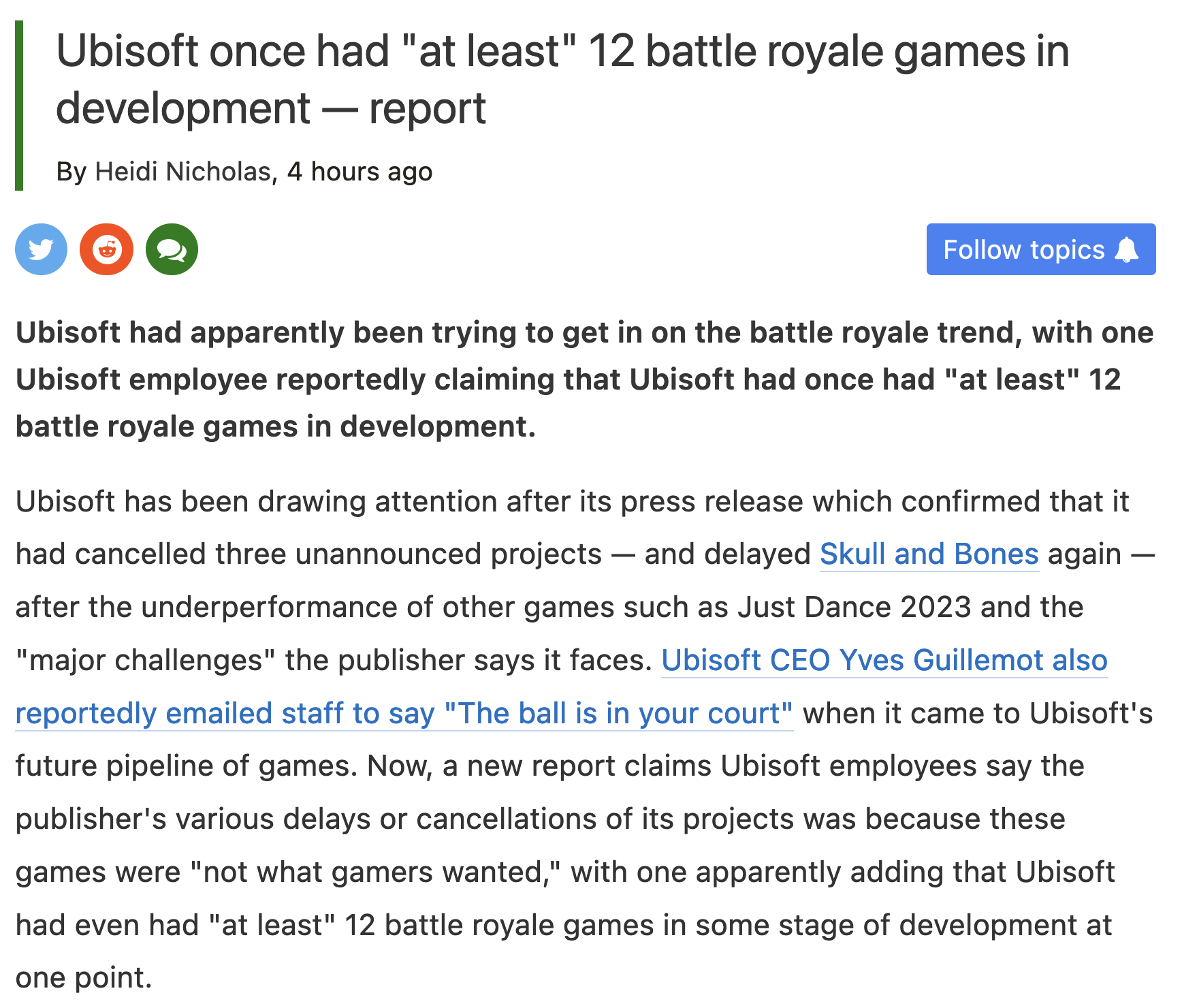This screenshot has width=1182, height=1008.
Task: Share the article via the Reddit icon
Action: point(106,249)
